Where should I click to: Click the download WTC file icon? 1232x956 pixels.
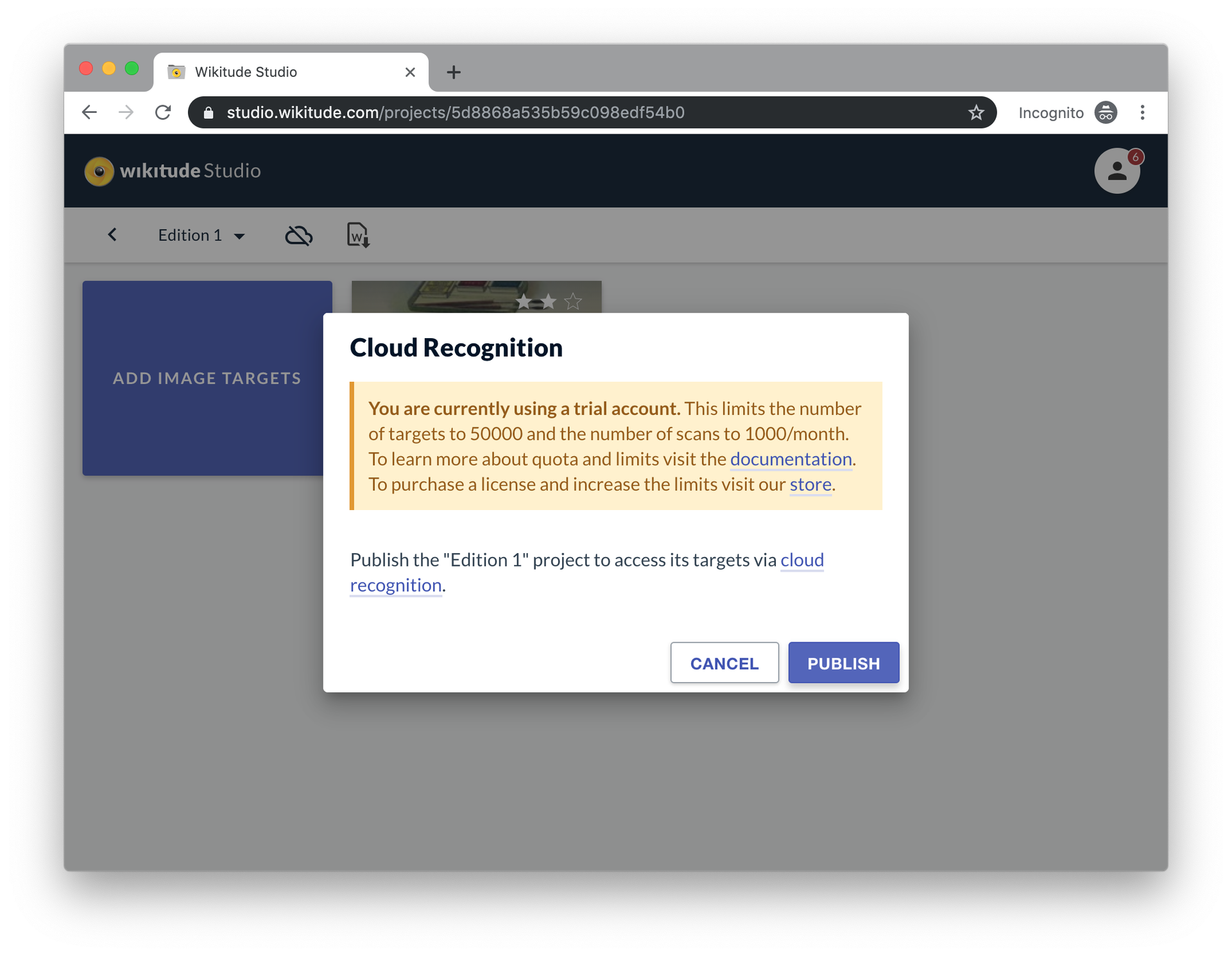click(358, 235)
